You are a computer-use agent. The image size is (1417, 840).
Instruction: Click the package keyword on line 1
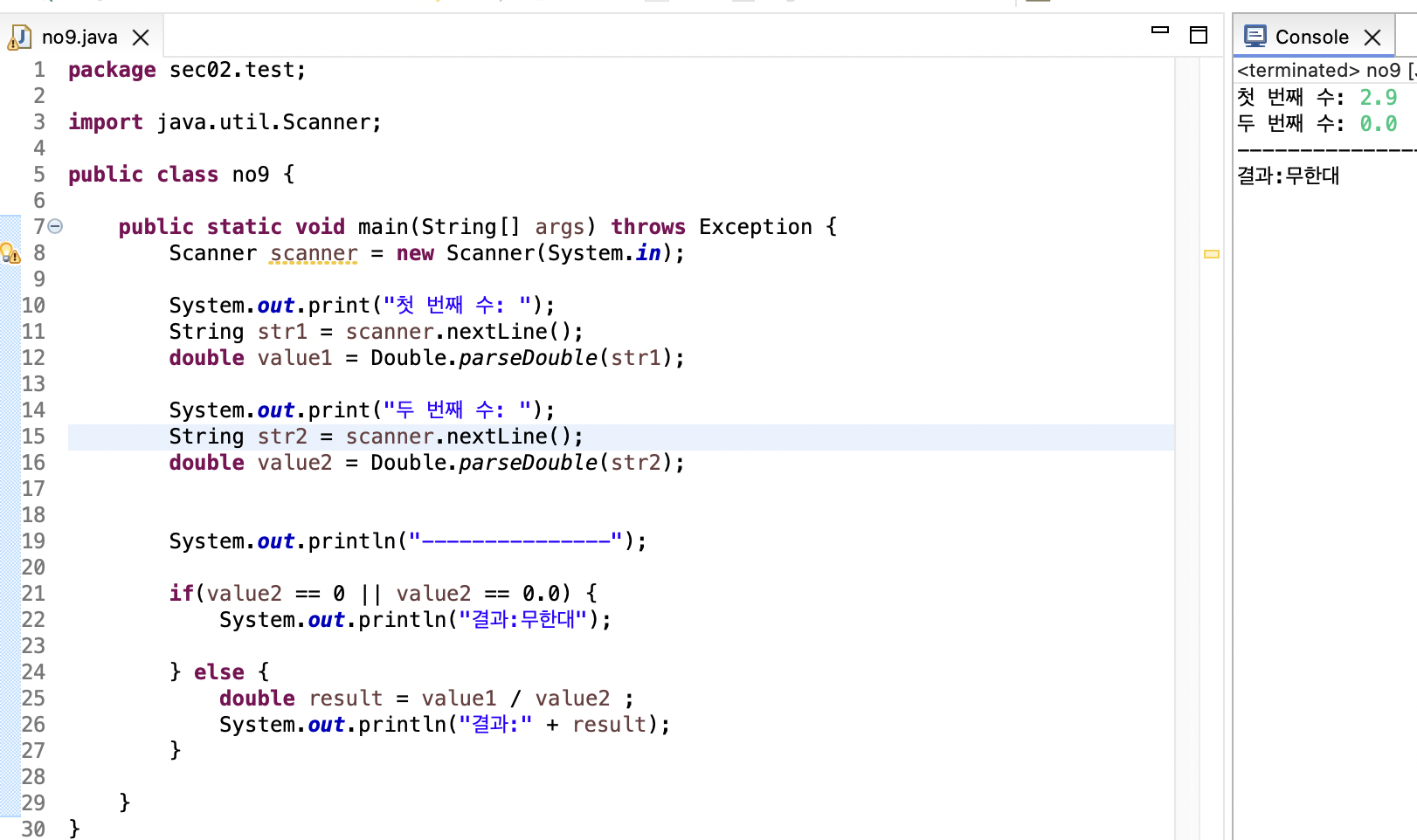[112, 70]
